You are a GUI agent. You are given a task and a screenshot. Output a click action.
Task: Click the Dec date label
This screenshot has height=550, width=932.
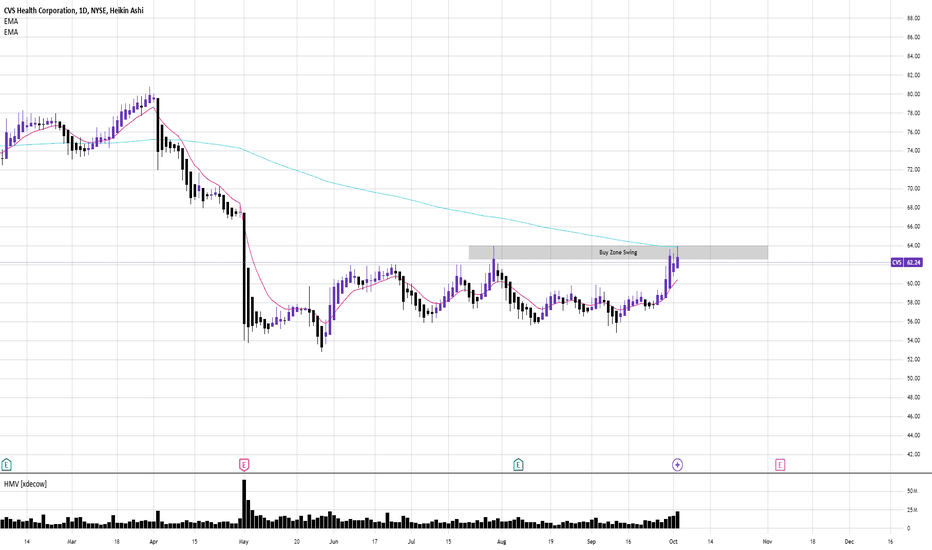pos(849,542)
